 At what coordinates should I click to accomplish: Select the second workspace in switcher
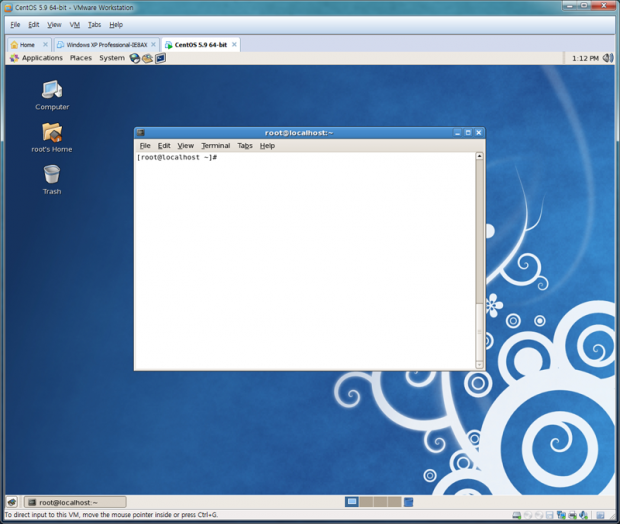point(366,502)
